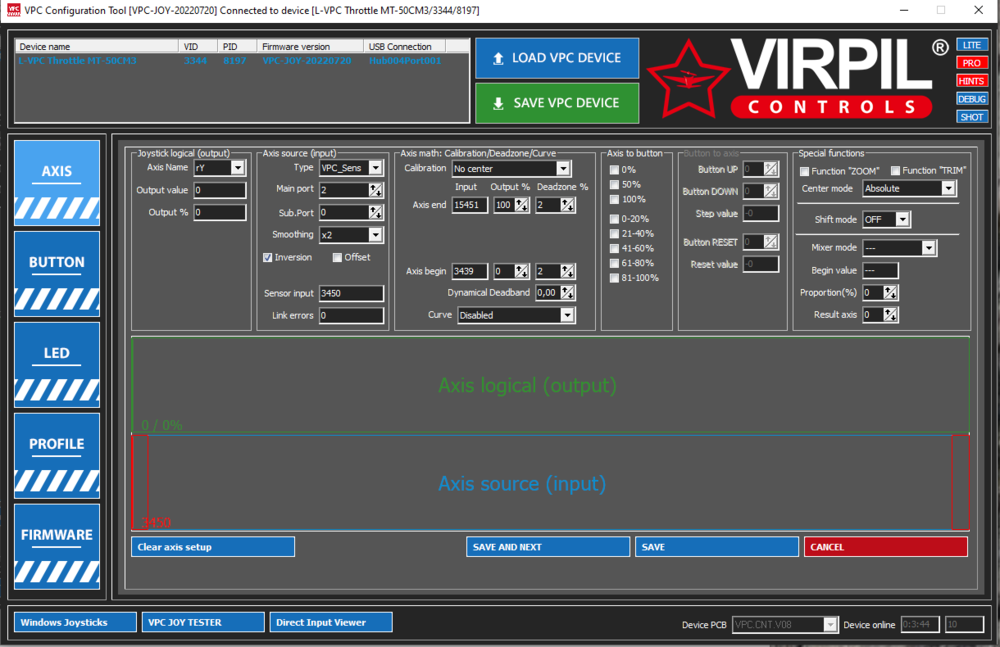Click the Button UP stepper icon
This screenshot has width=1000, height=647.
771,169
